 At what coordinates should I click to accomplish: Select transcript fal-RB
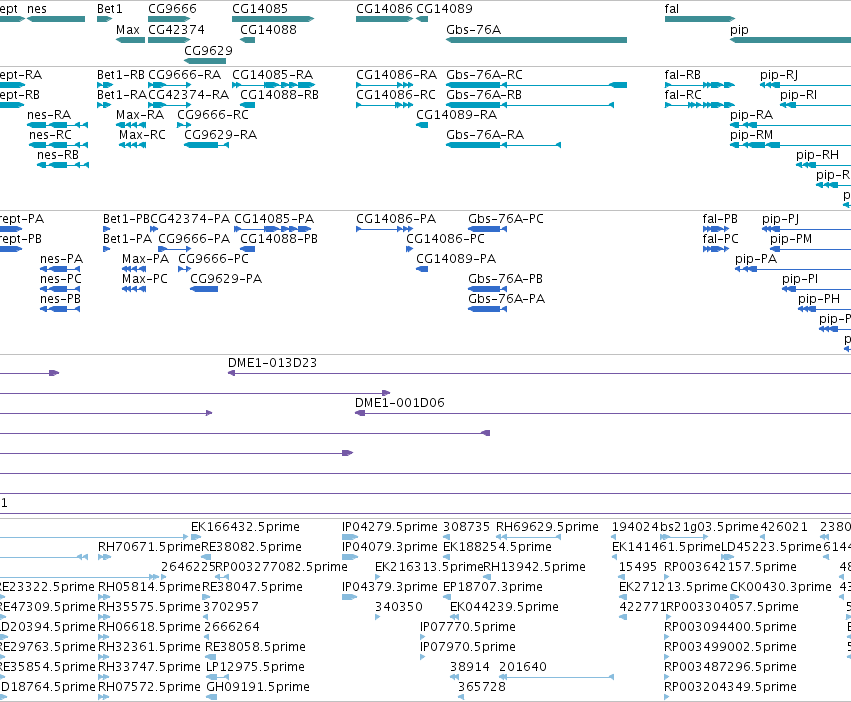click(682, 75)
